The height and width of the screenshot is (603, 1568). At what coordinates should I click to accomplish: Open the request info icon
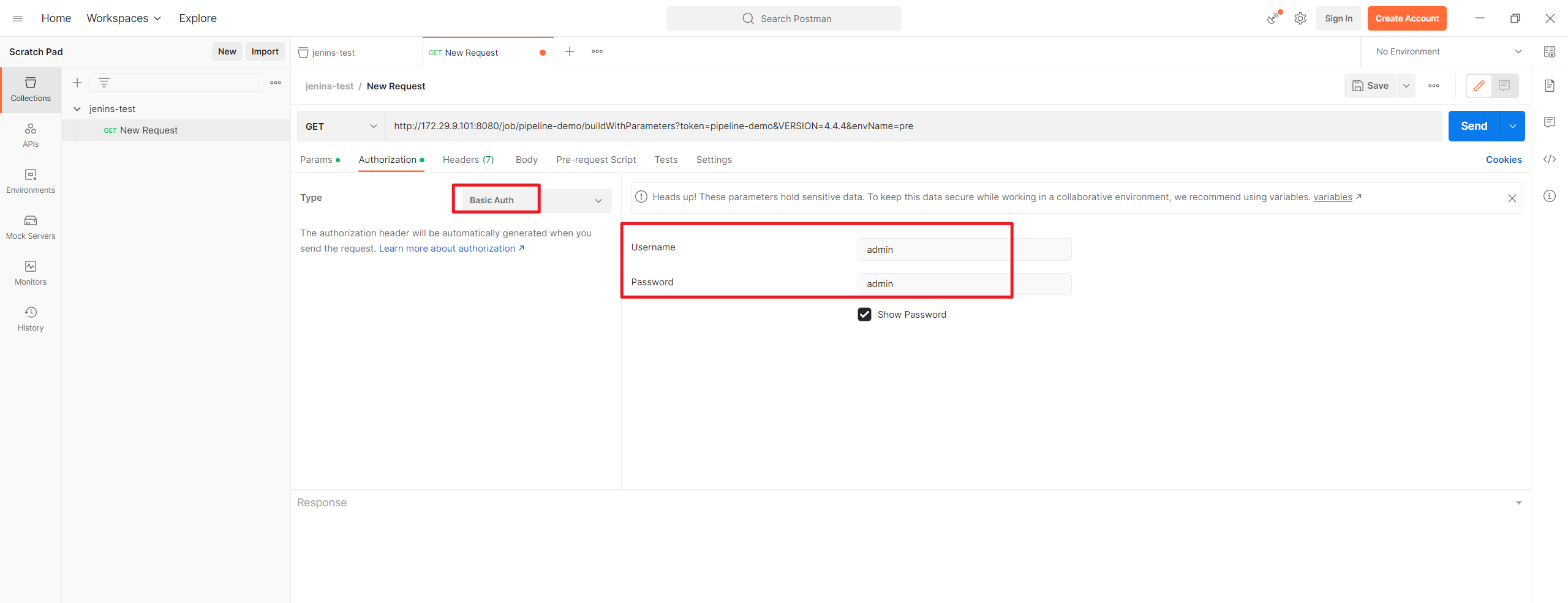(x=1550, y=196)
